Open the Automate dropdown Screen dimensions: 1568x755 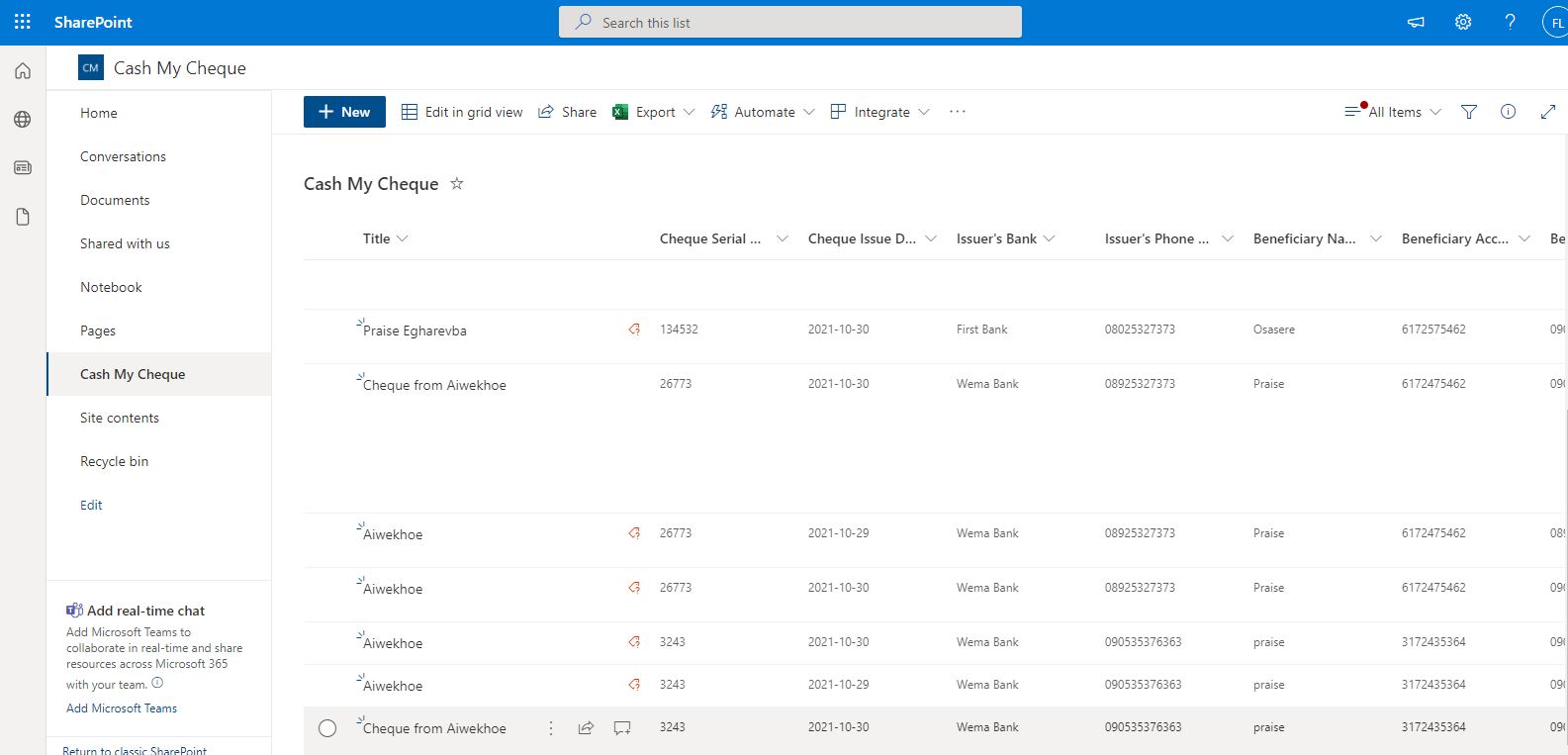(763, 112)
